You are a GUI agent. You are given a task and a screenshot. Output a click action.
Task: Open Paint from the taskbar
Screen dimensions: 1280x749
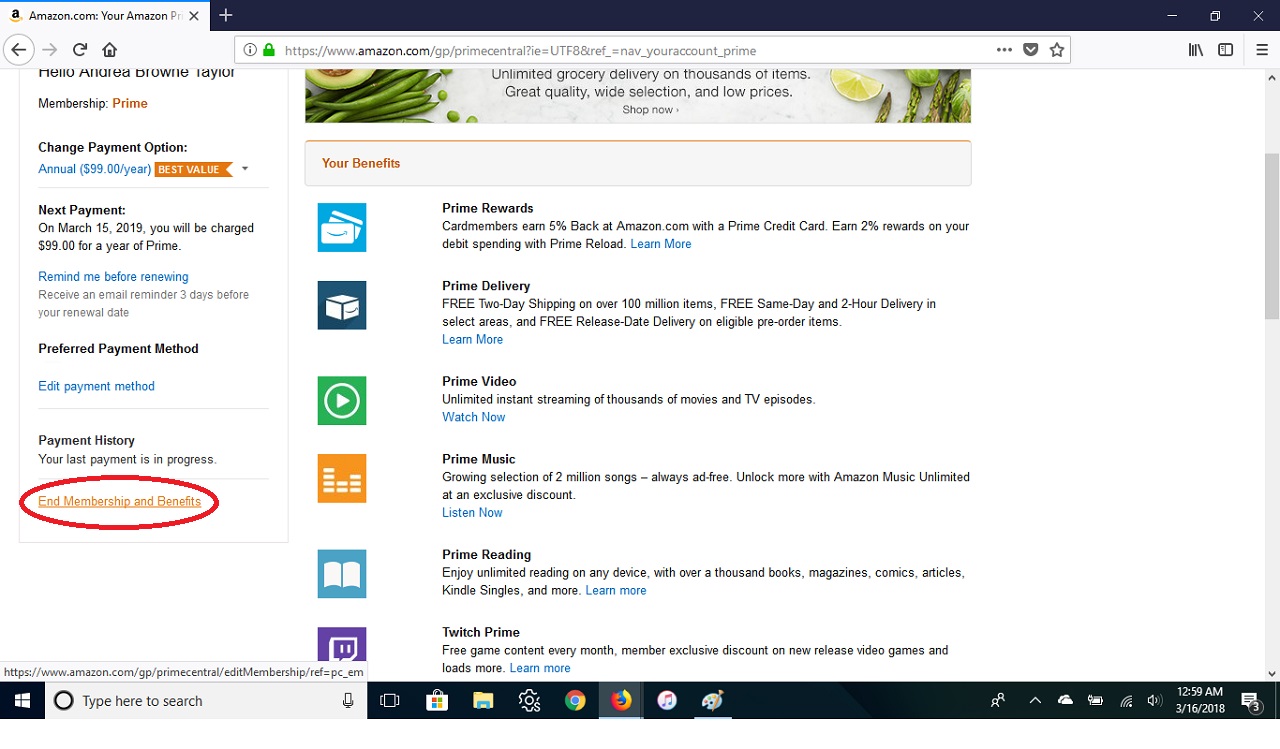pyautogui.click(x=713, y=701)
